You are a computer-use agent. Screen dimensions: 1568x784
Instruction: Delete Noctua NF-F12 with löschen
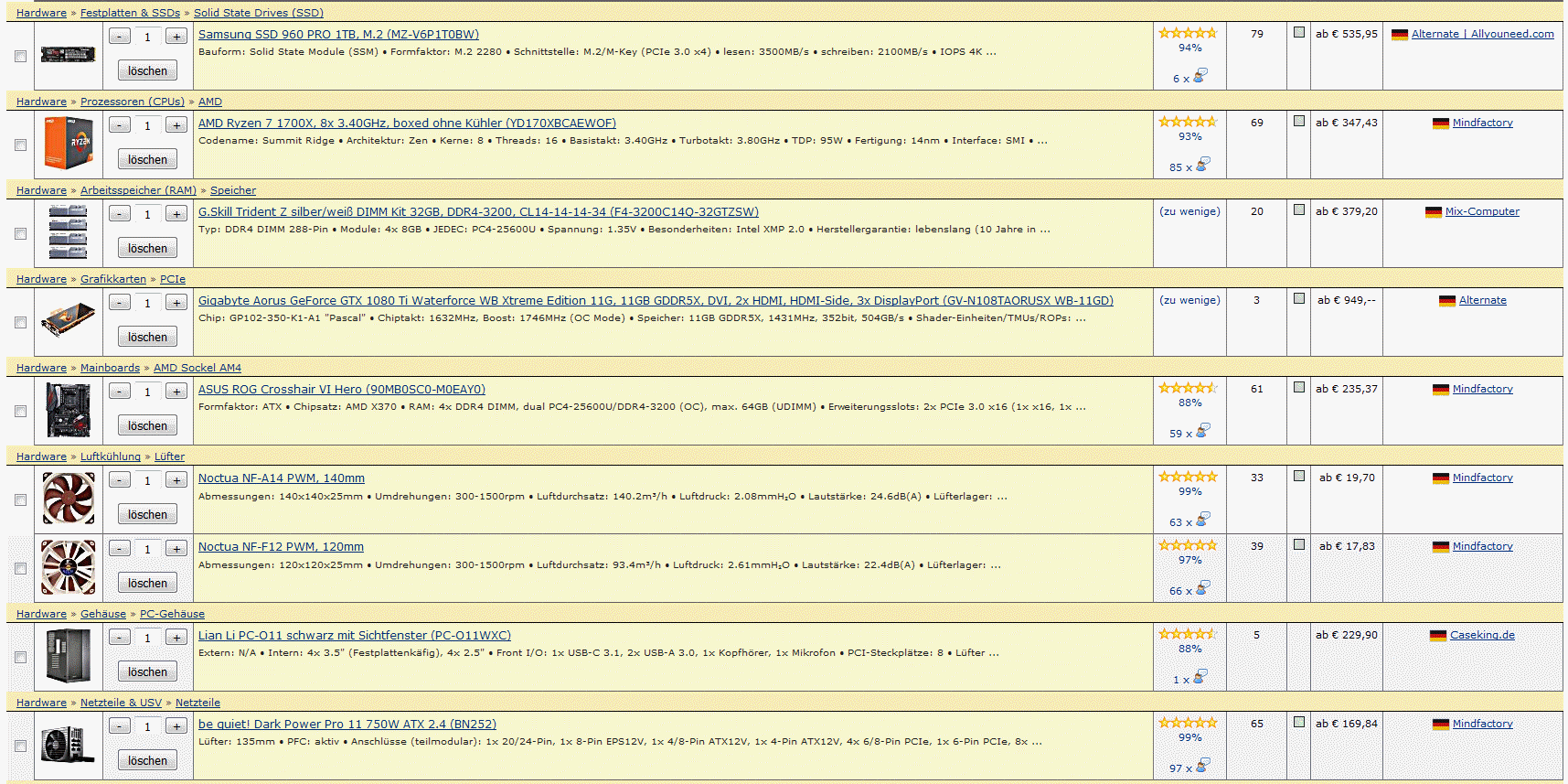147,583
